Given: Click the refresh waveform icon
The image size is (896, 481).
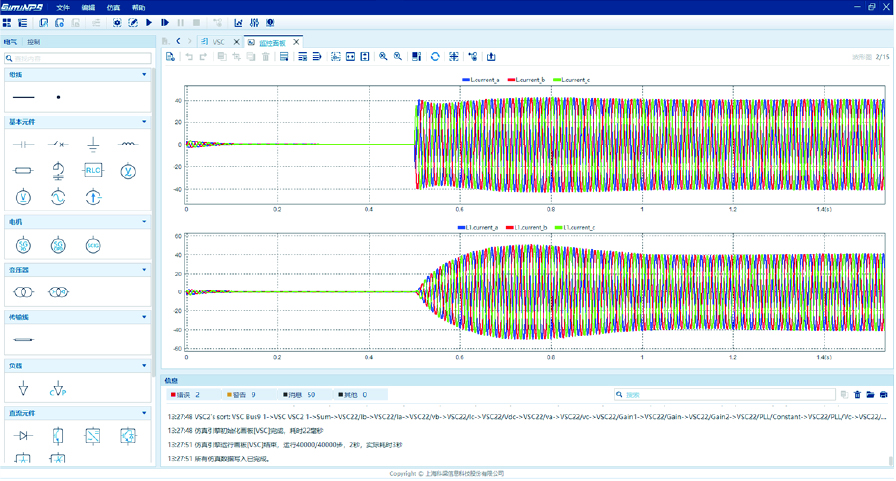Looking at the screenshot, I should (x=435, y=57).
